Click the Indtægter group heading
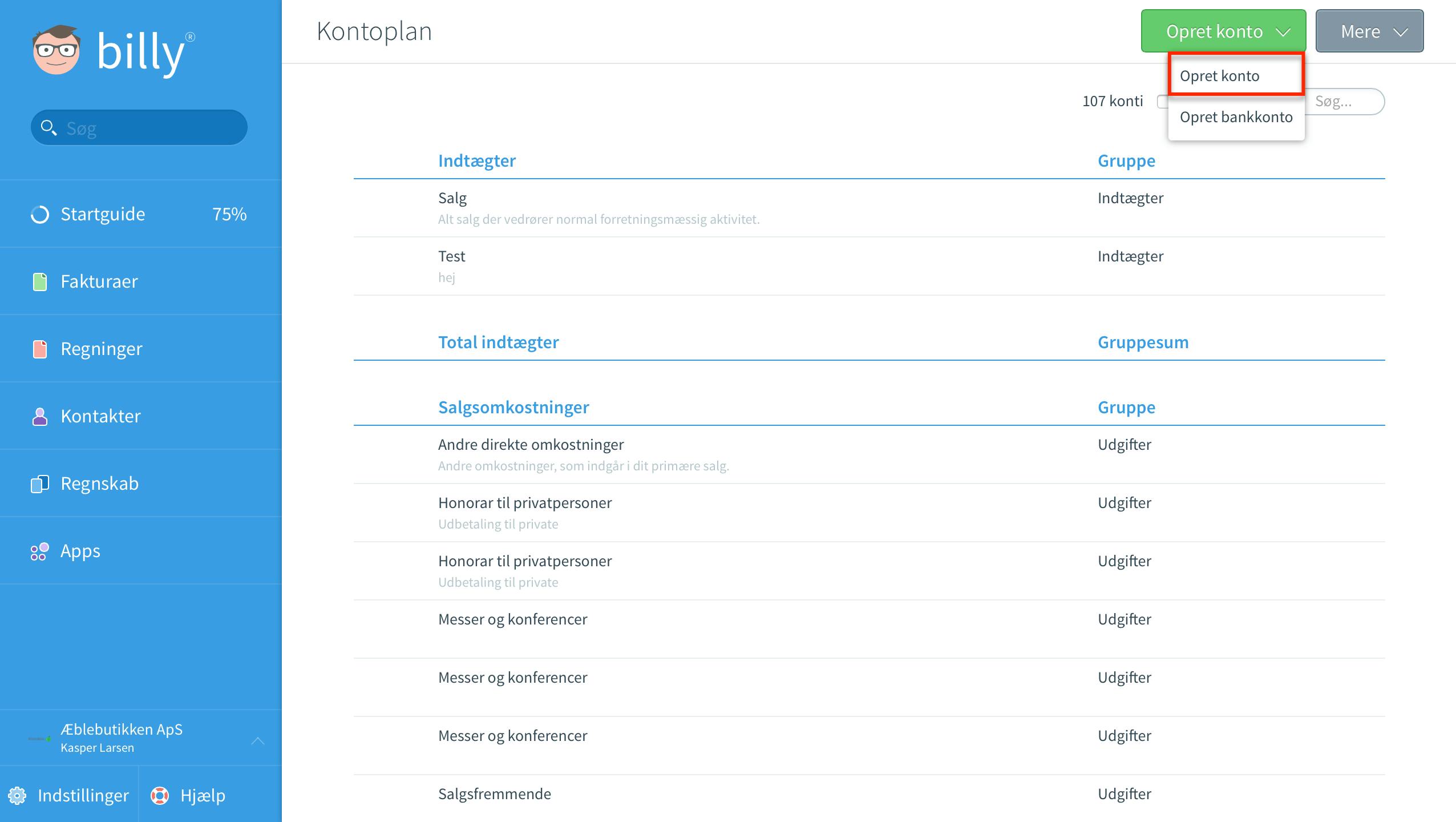 coord(477,160)
